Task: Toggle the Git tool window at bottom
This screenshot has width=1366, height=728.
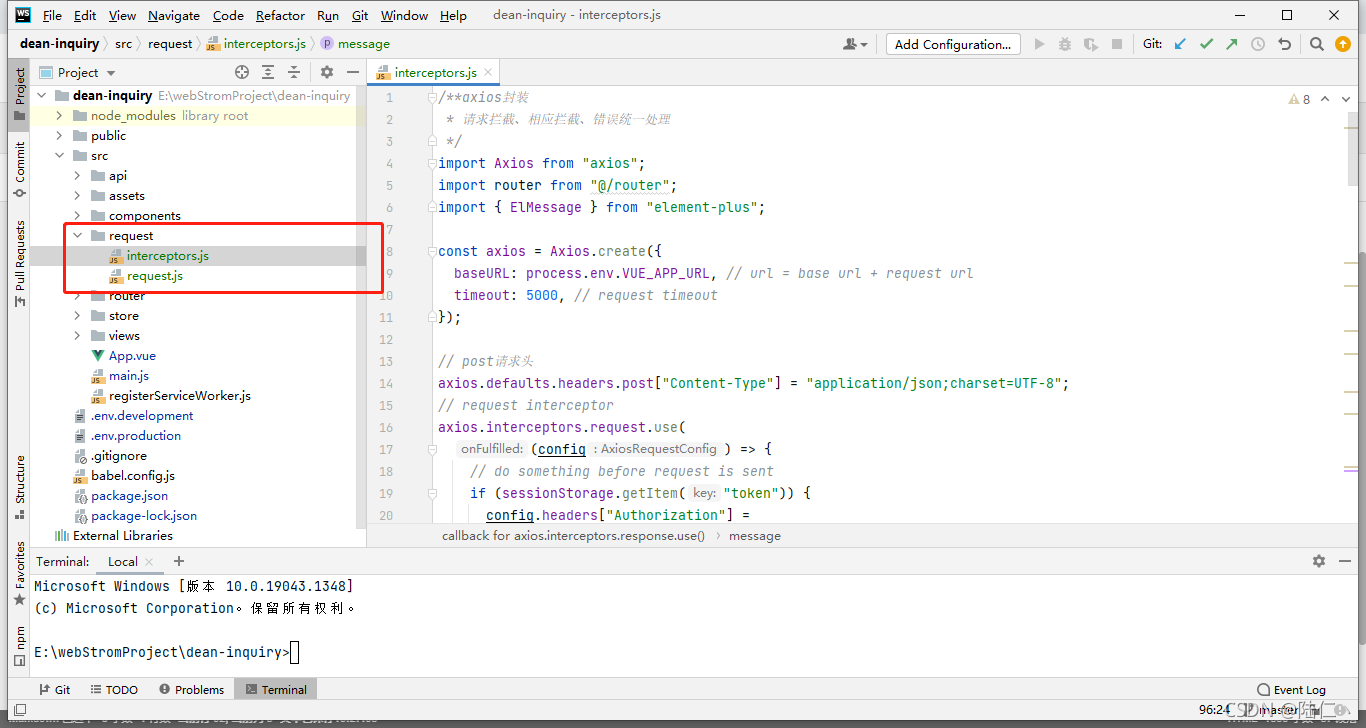Action: point(55,689)
